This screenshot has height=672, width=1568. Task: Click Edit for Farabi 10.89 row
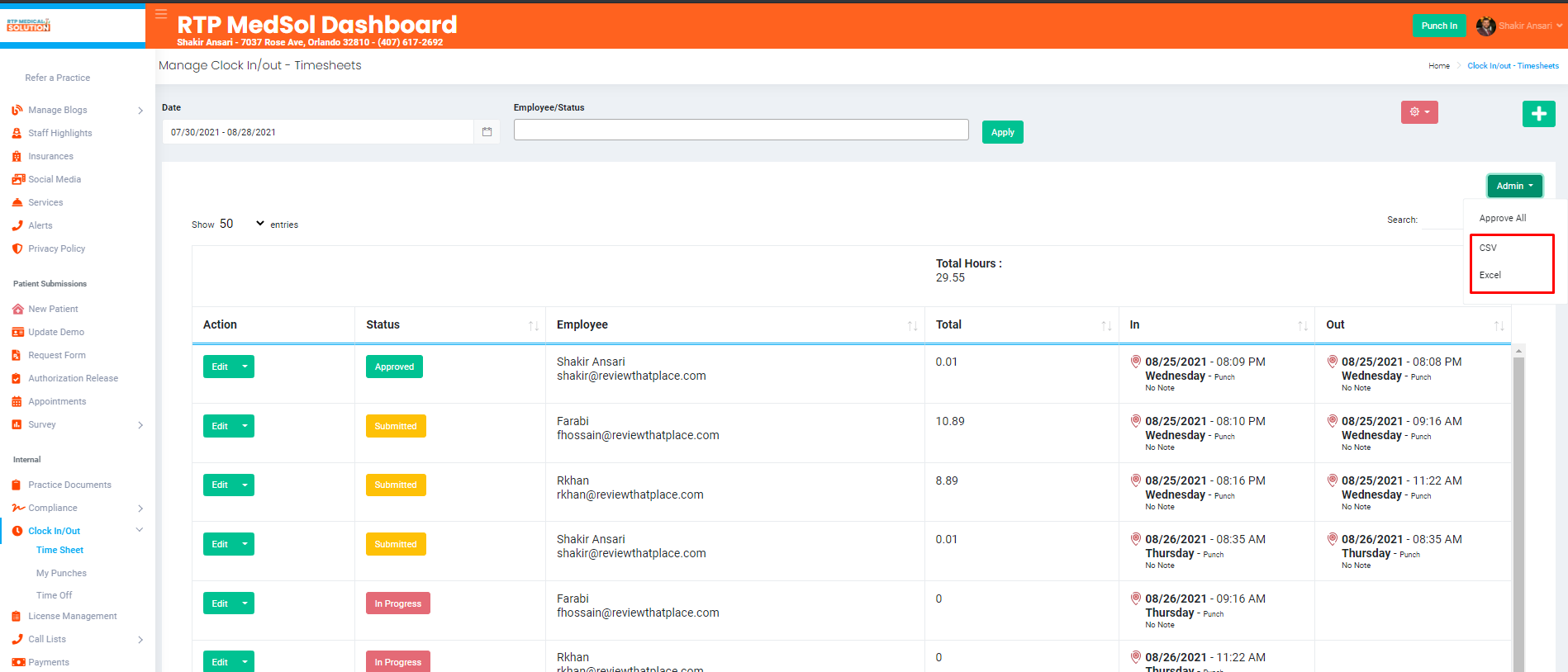pyautogui.click(x=220, y=426)
